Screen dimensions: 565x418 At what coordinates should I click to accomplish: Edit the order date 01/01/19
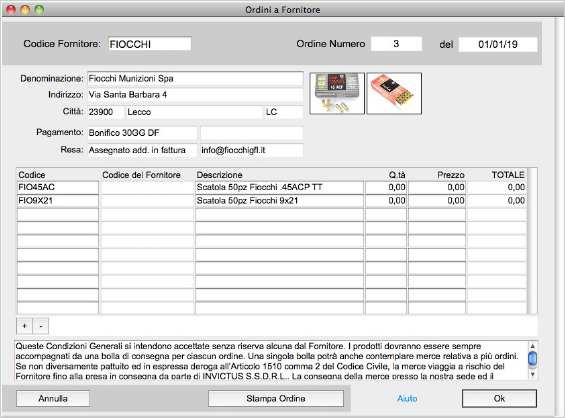point(498,44)
